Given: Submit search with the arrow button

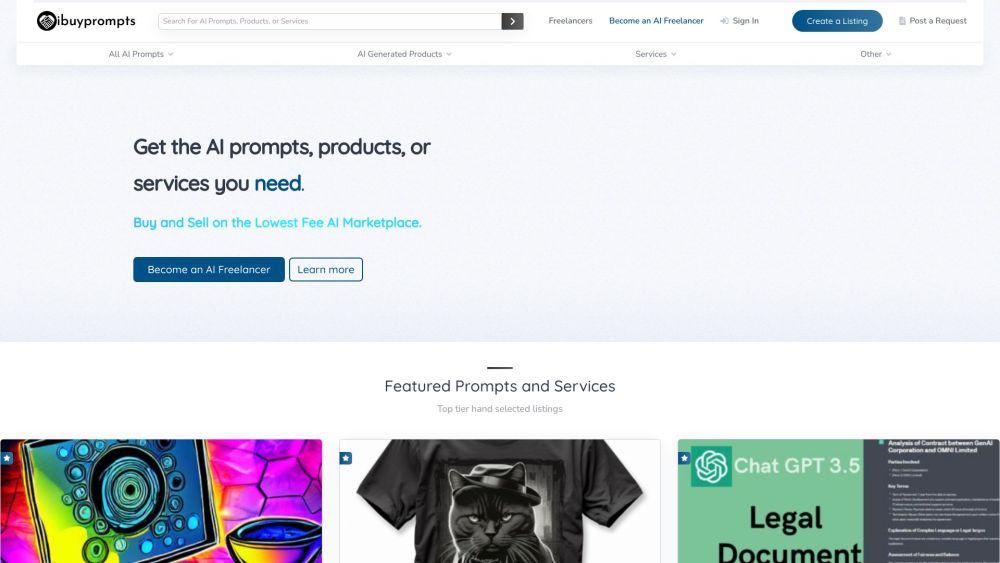Looking at the screenshot, I should [x=512, y=21].
